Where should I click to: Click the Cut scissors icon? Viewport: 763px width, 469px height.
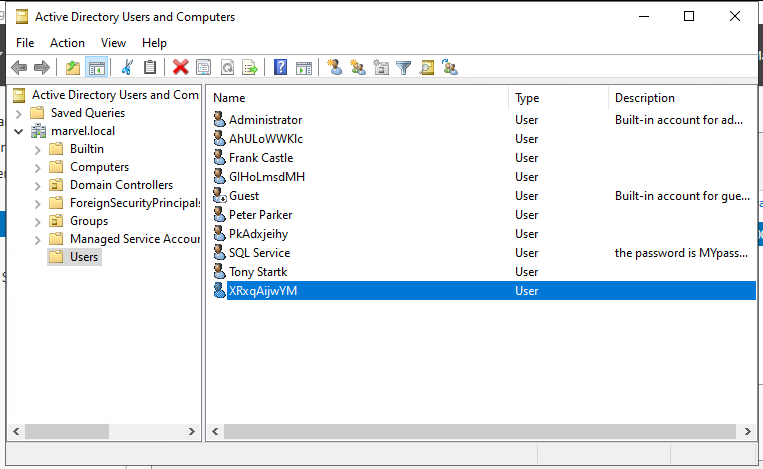pyautogui.click(x=127, y=67)
